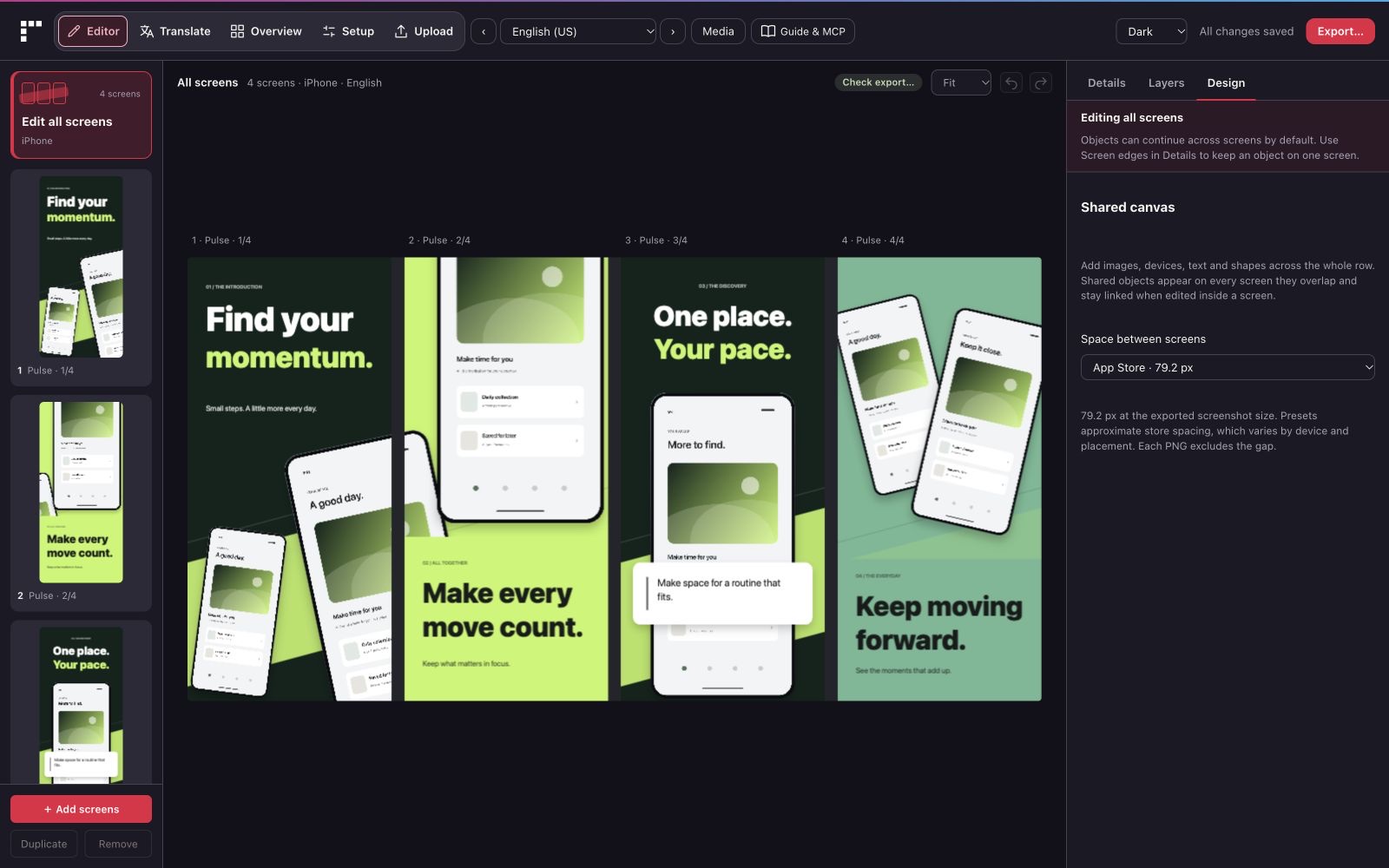Click 'Make space for a routine that fits' card
The image size is (1389, 868).
point(722,593)
